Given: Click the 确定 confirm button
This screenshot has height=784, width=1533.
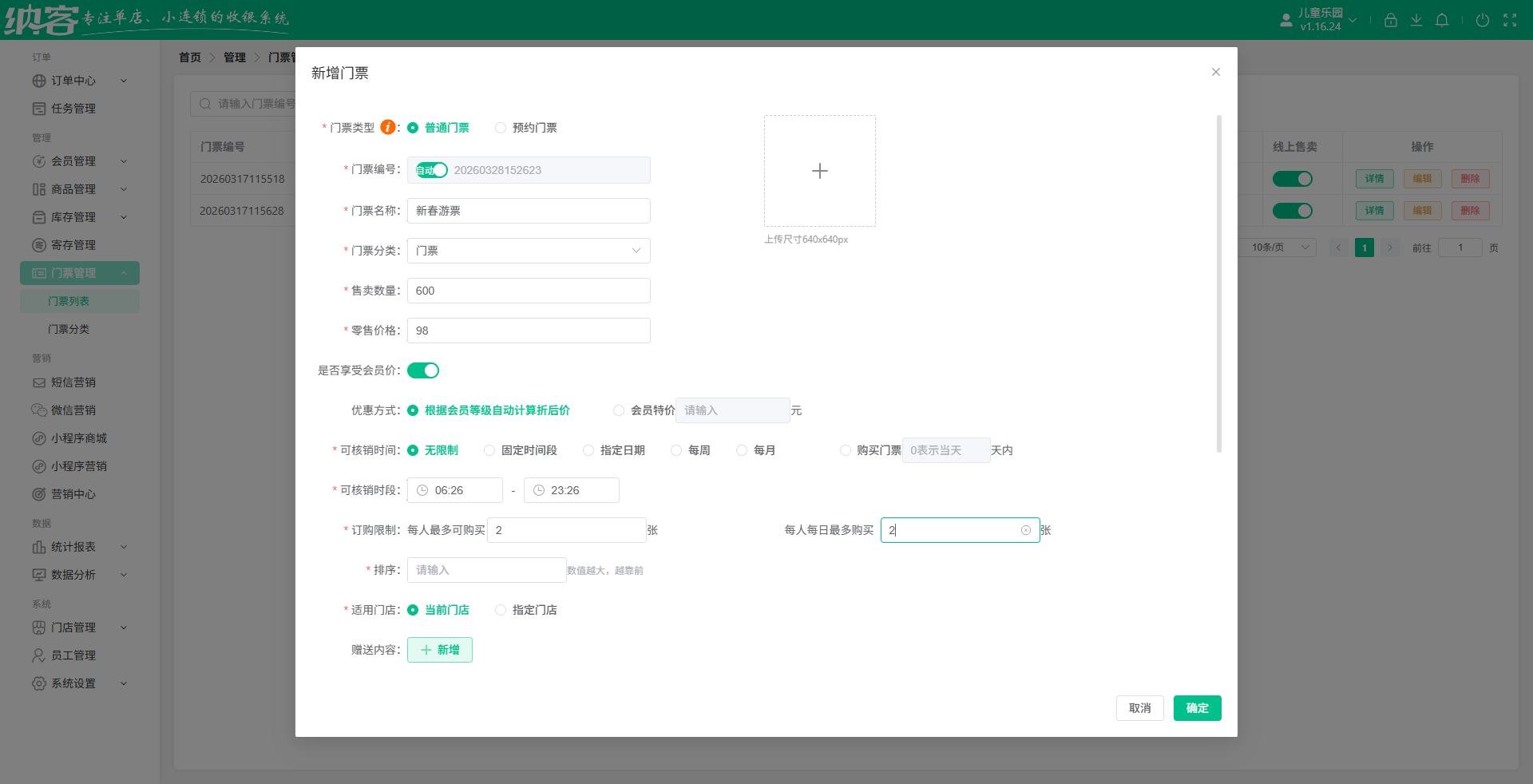Looking at the screenshot, I should pyautogui.click(x=1197, y=707).
